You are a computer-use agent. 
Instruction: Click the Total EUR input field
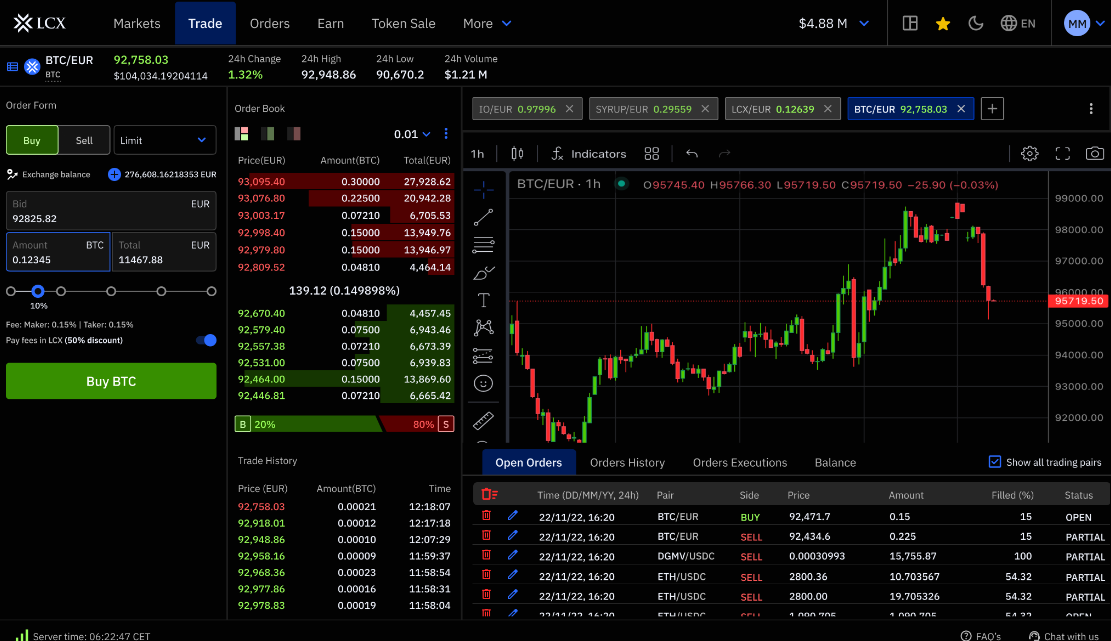pyautogui.click(x=164, y=252)
